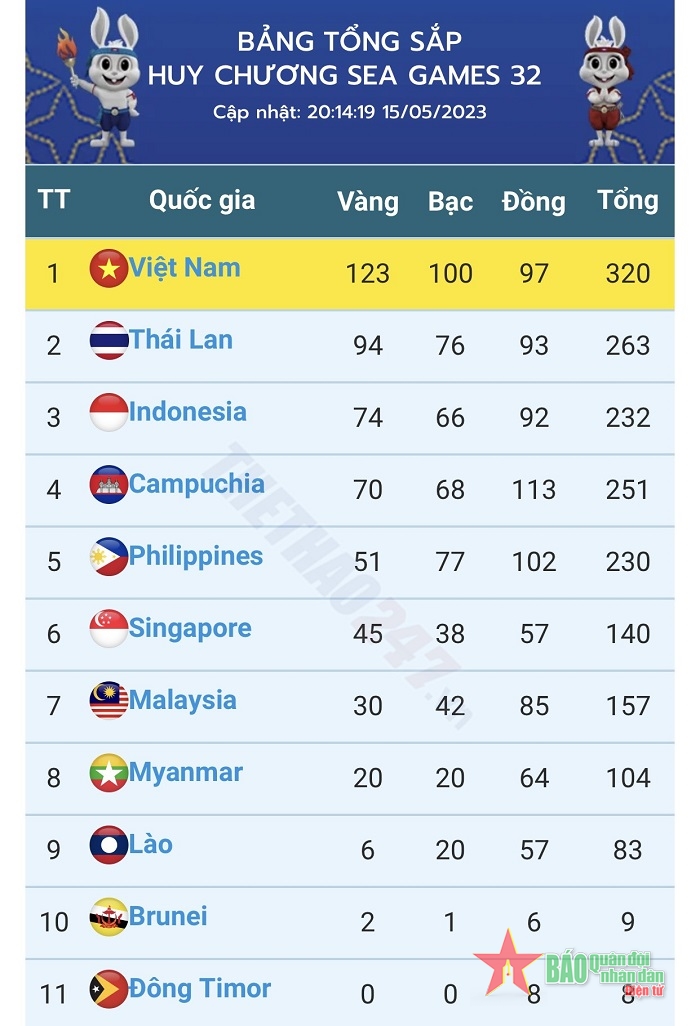Click the Malaysia flag icon
Viewport: 700px width, 1026px height.
108,701
